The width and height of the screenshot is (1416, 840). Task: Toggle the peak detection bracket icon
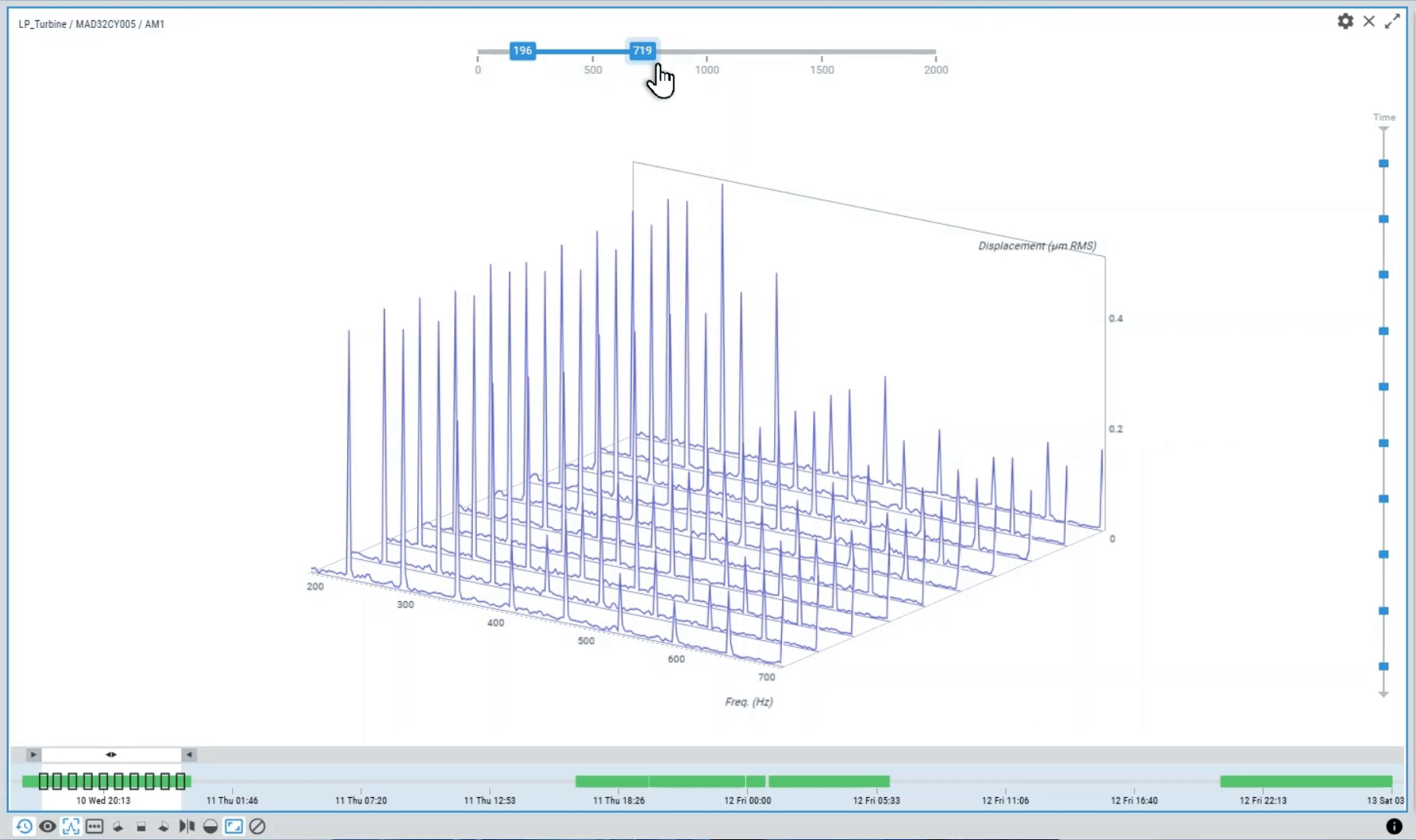click(71, 826)
